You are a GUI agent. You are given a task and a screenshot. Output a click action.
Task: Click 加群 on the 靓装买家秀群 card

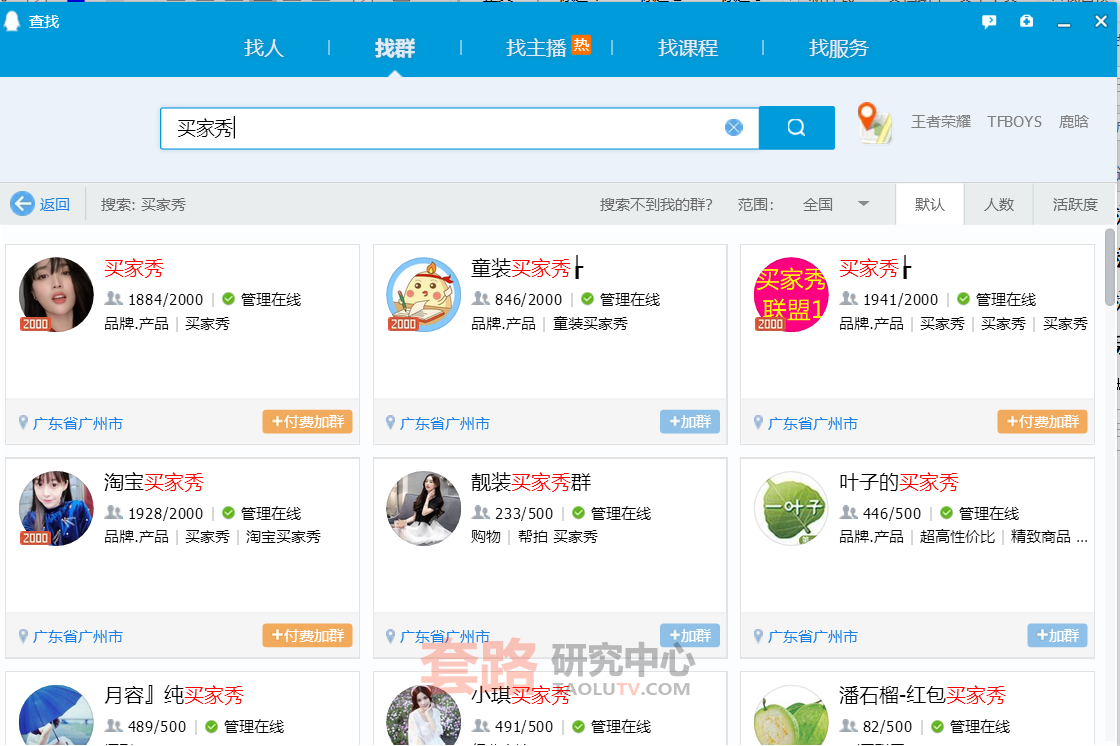coord(690,635)
